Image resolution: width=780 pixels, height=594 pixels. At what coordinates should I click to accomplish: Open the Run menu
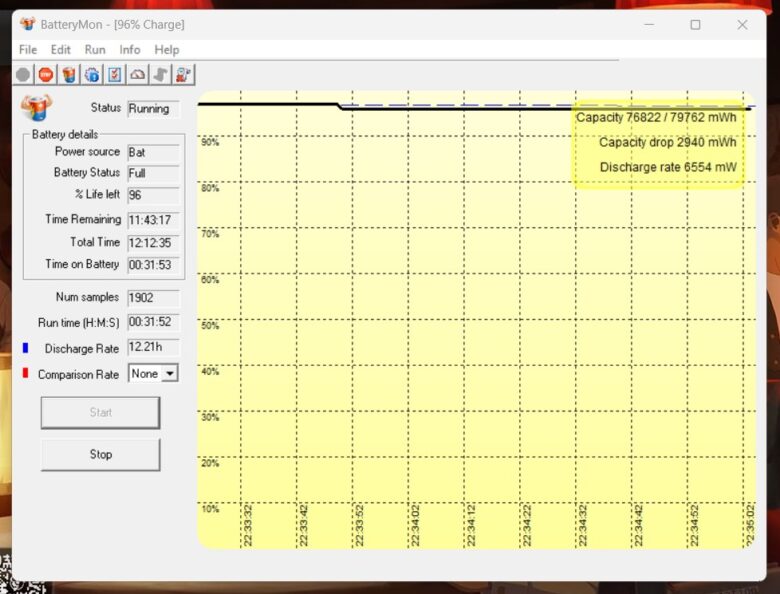tap(95, 49)
